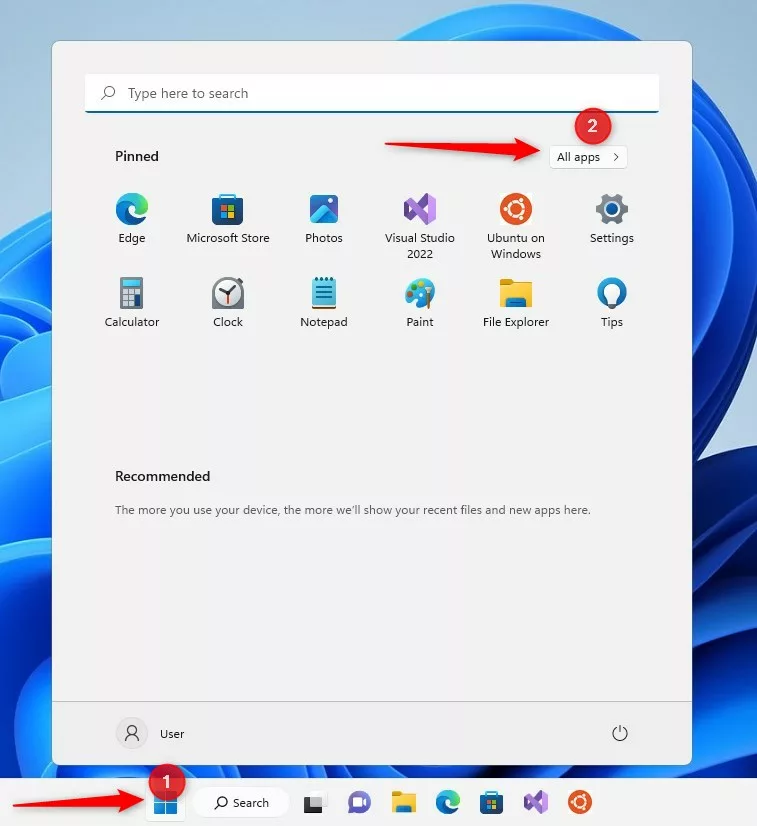
Task: Open the User account avatar
Action: click(x=132, y=733)
